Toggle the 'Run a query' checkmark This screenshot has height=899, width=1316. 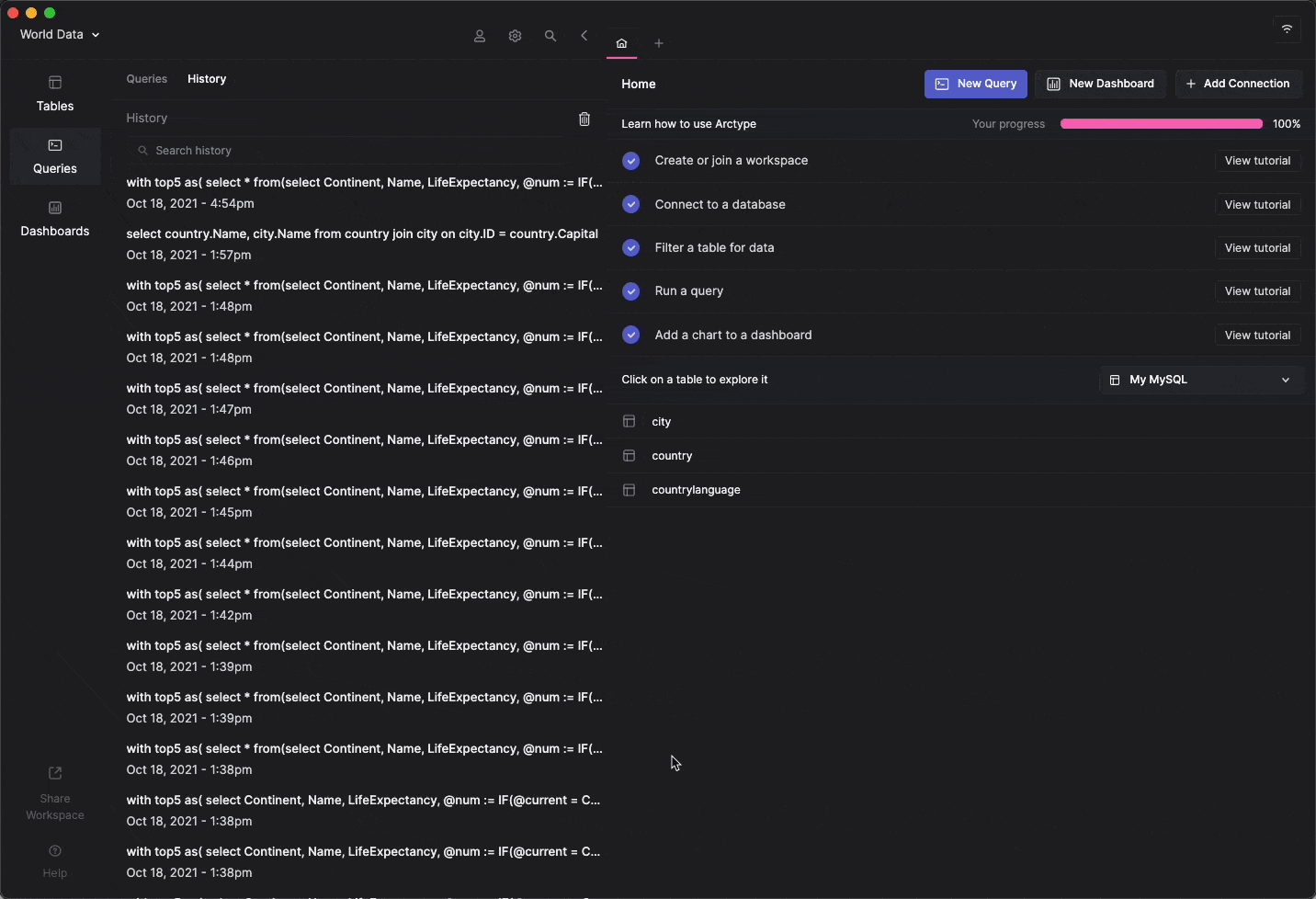point(630,291)
